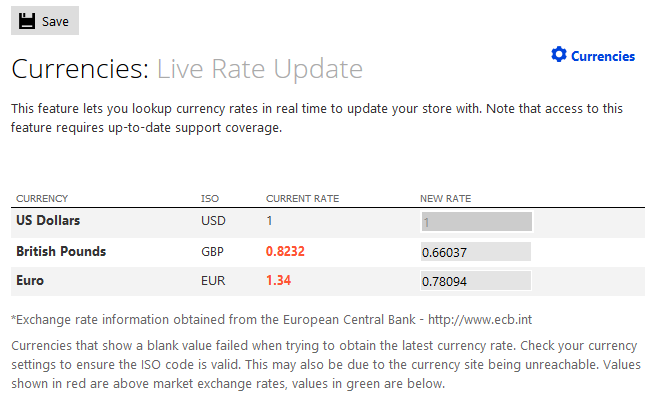Click the blue gear icon beside Currencies
Image resolution: width=650 pixels, height=402 pixels.
coord(559,54)
